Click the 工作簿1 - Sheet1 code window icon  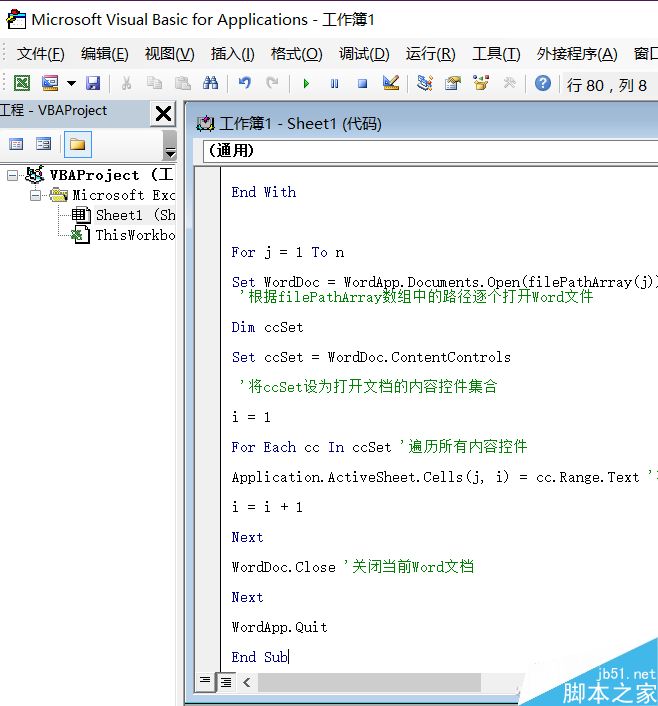point(205,123)
